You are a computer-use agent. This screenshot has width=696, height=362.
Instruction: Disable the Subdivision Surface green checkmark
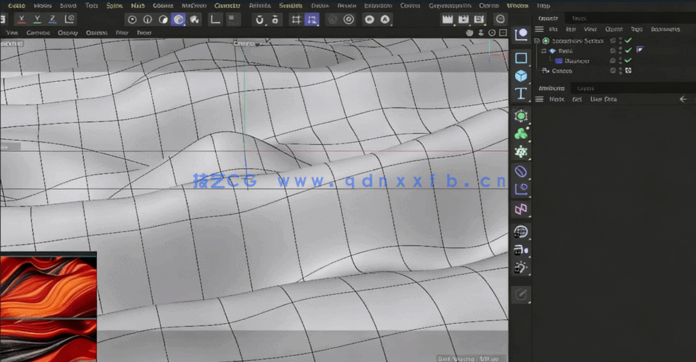tap(628, 41)
